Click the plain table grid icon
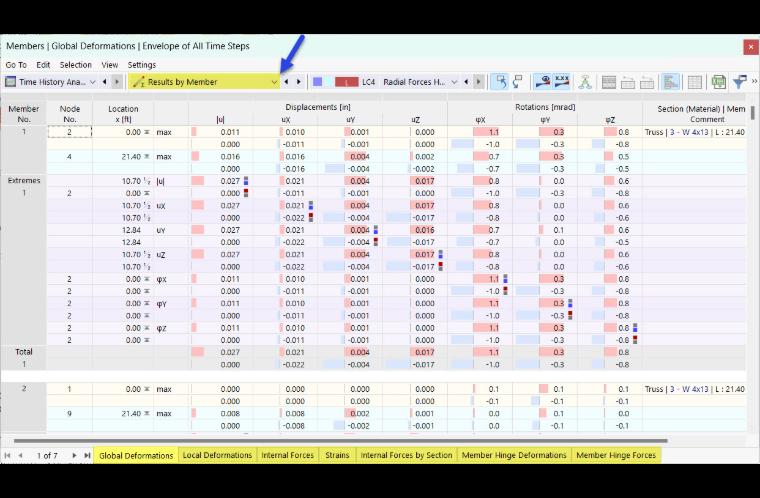This screenshot has width=760, height=498. [695, 82]
